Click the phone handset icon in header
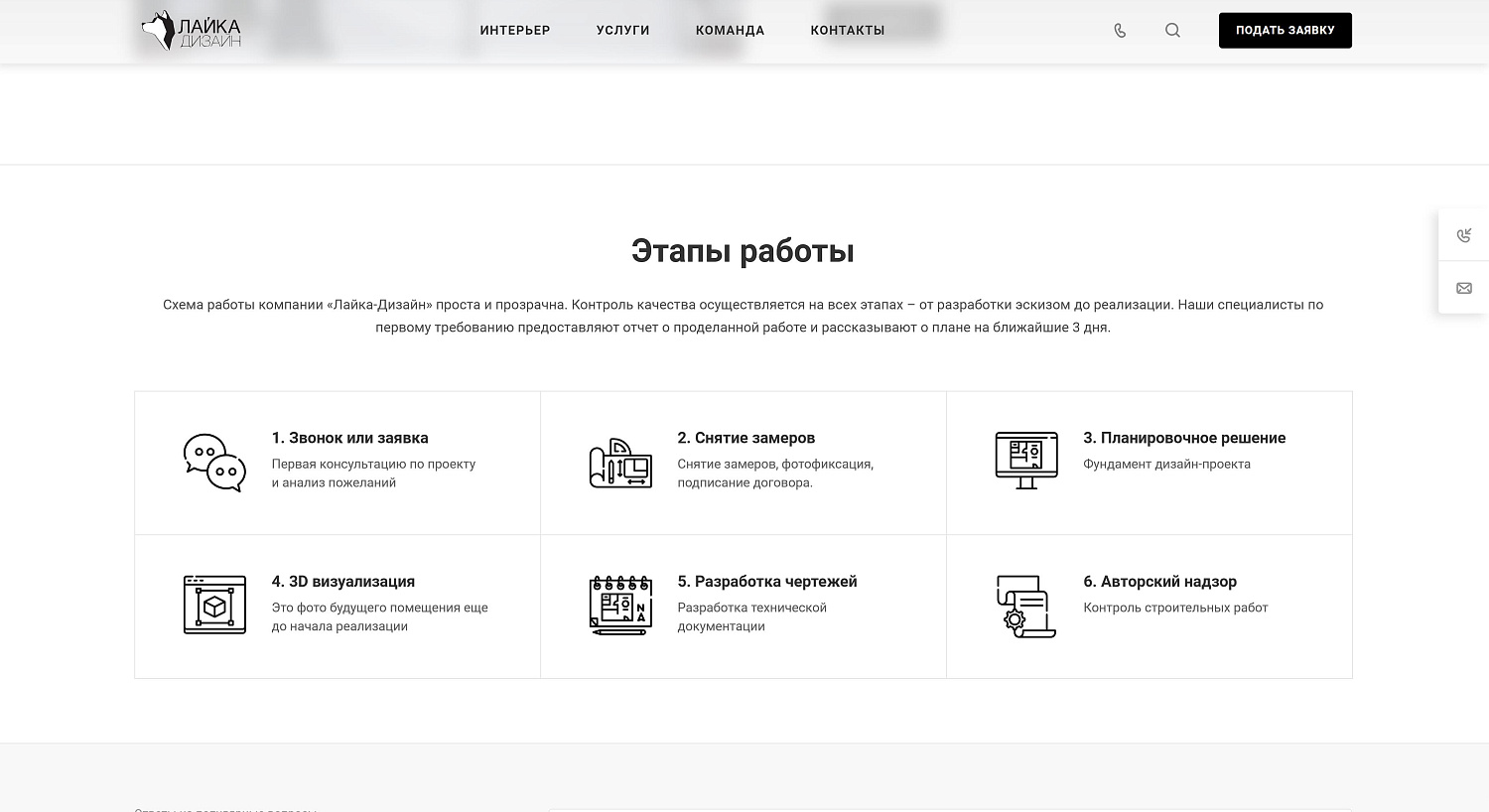Viewport: 1489px width, 812px height. click(1120, 31)
